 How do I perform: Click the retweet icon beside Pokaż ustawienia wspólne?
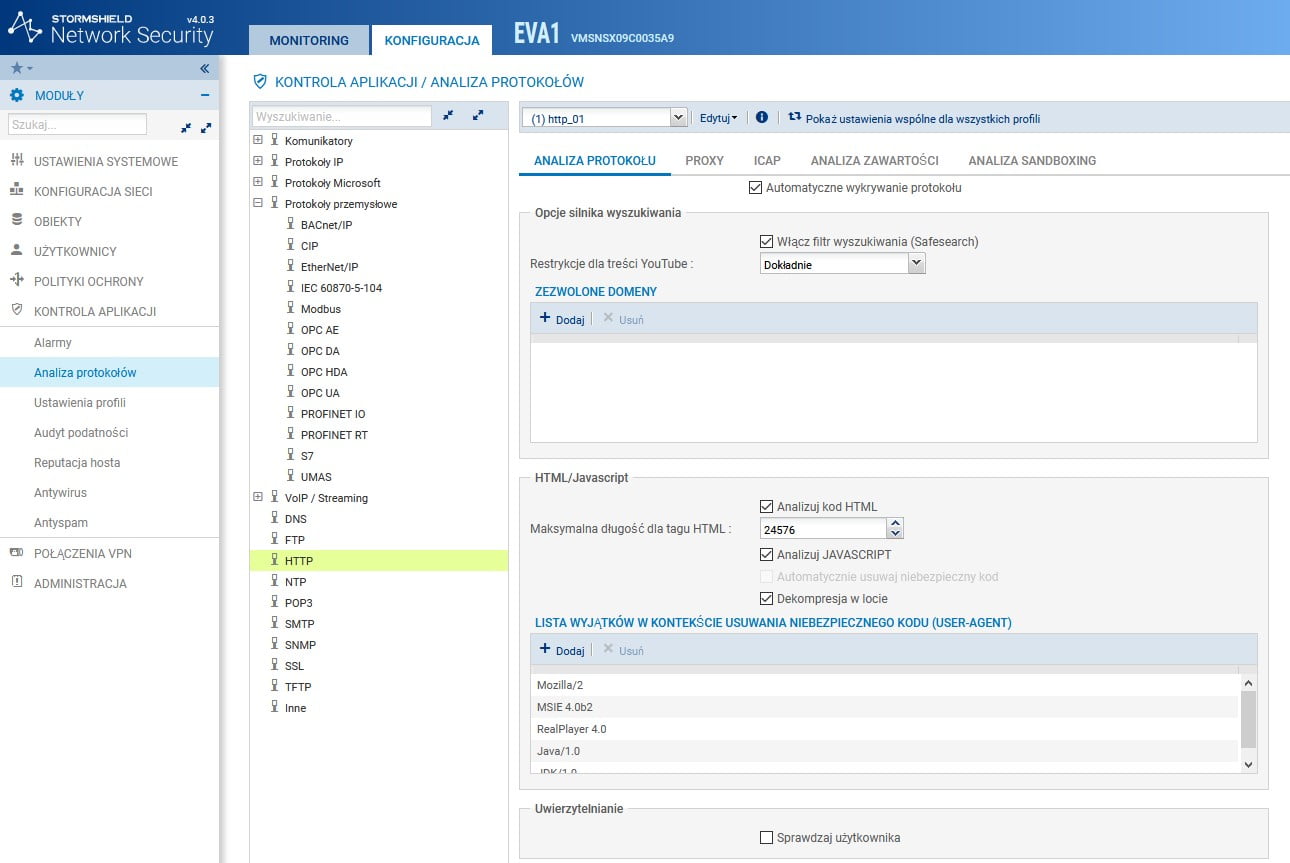(x=795, y=117)
